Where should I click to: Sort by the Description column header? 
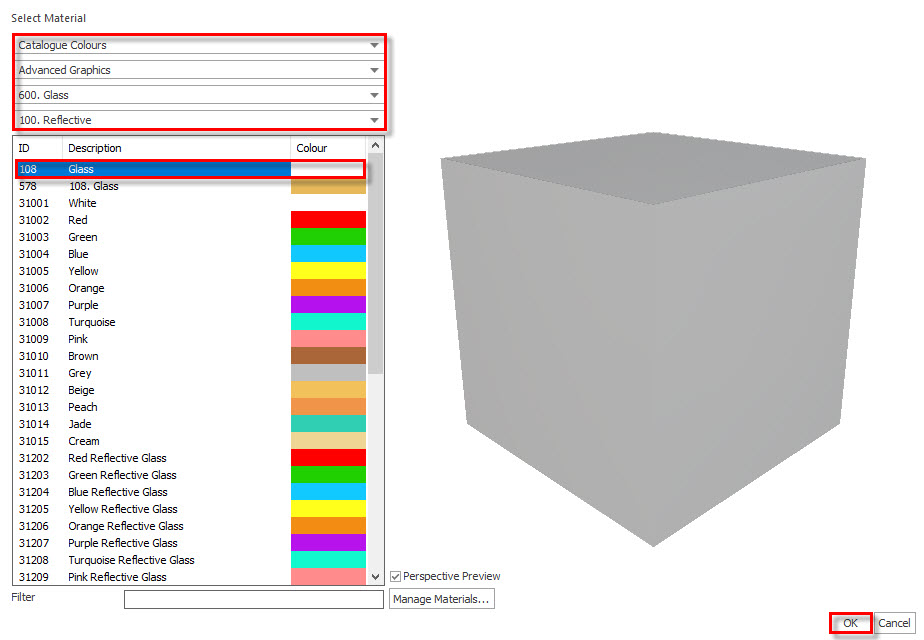click(176, 148)
